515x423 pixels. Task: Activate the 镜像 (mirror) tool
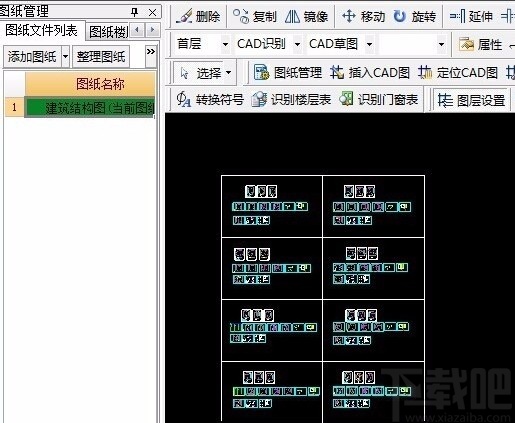307,16
